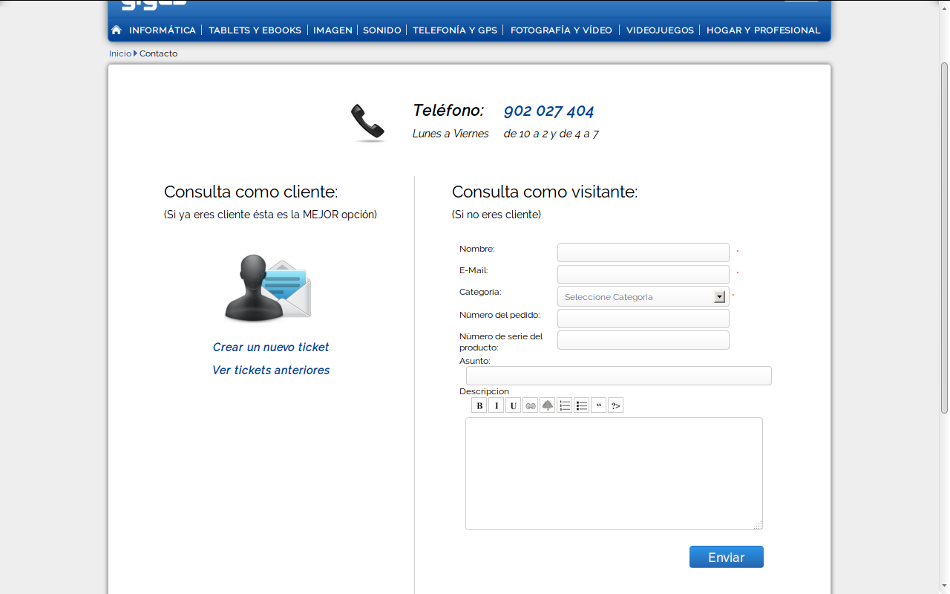
Task: Focus the Número del pedido field
Action: (643, 318)
